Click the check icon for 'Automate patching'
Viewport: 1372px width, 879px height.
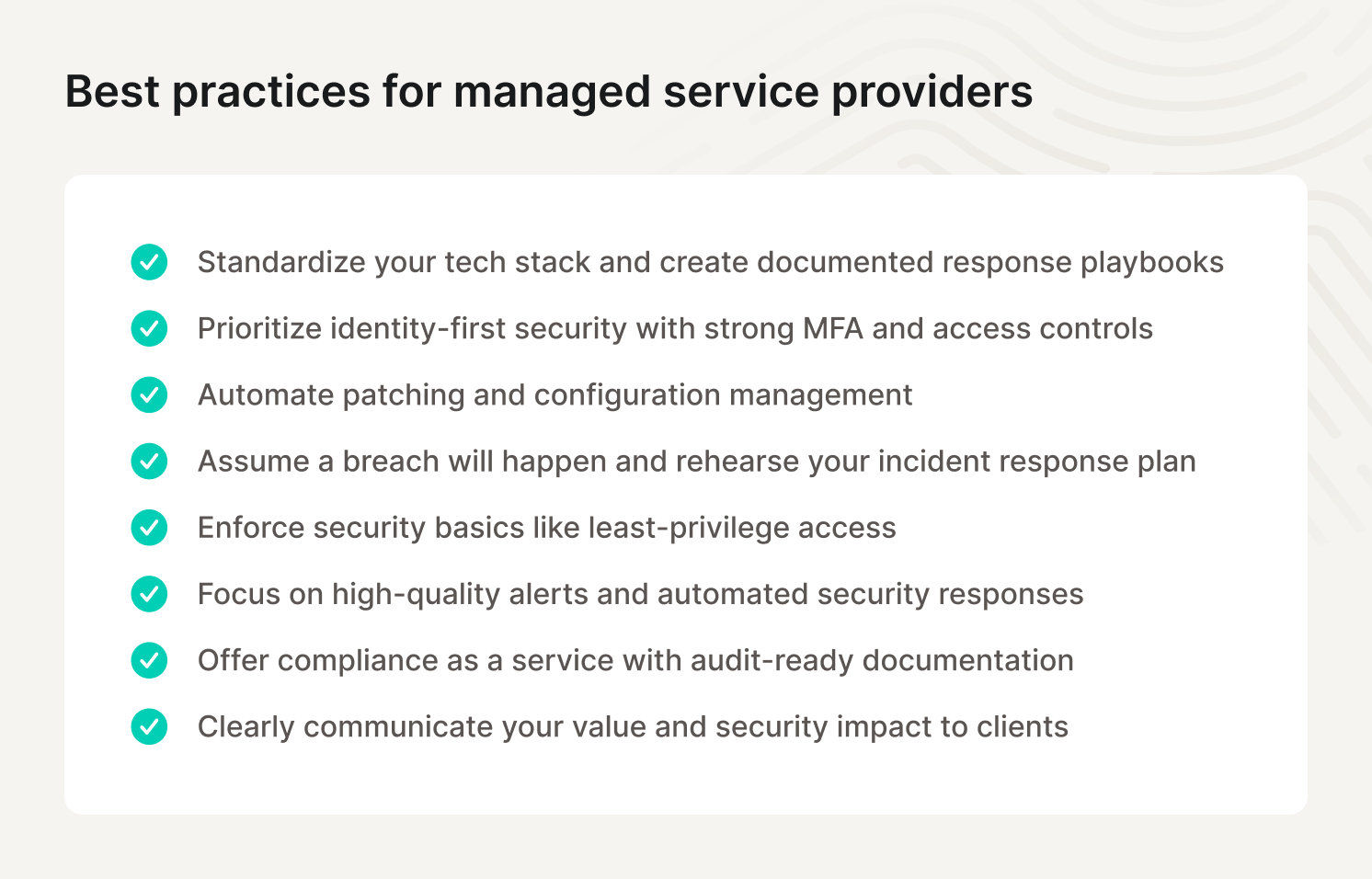(149, 394)
